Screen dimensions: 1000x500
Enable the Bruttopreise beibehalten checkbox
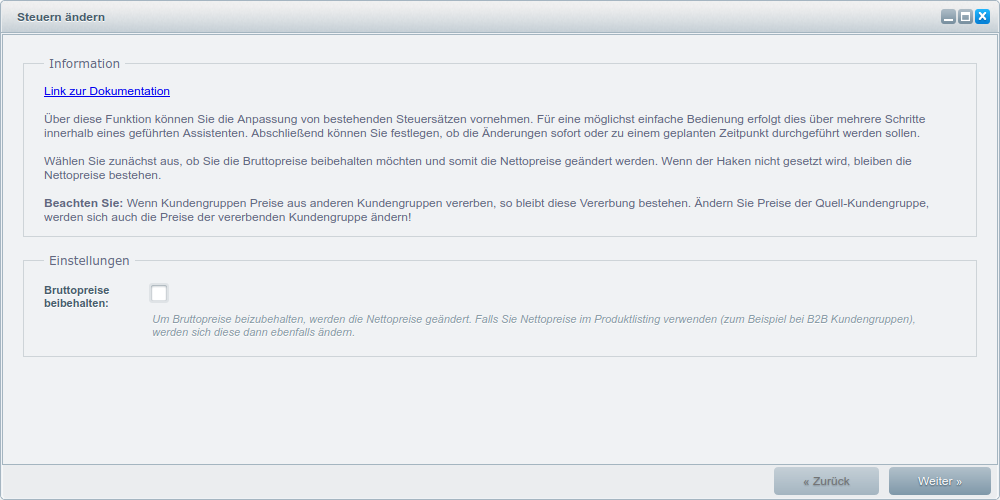point(159,293)
